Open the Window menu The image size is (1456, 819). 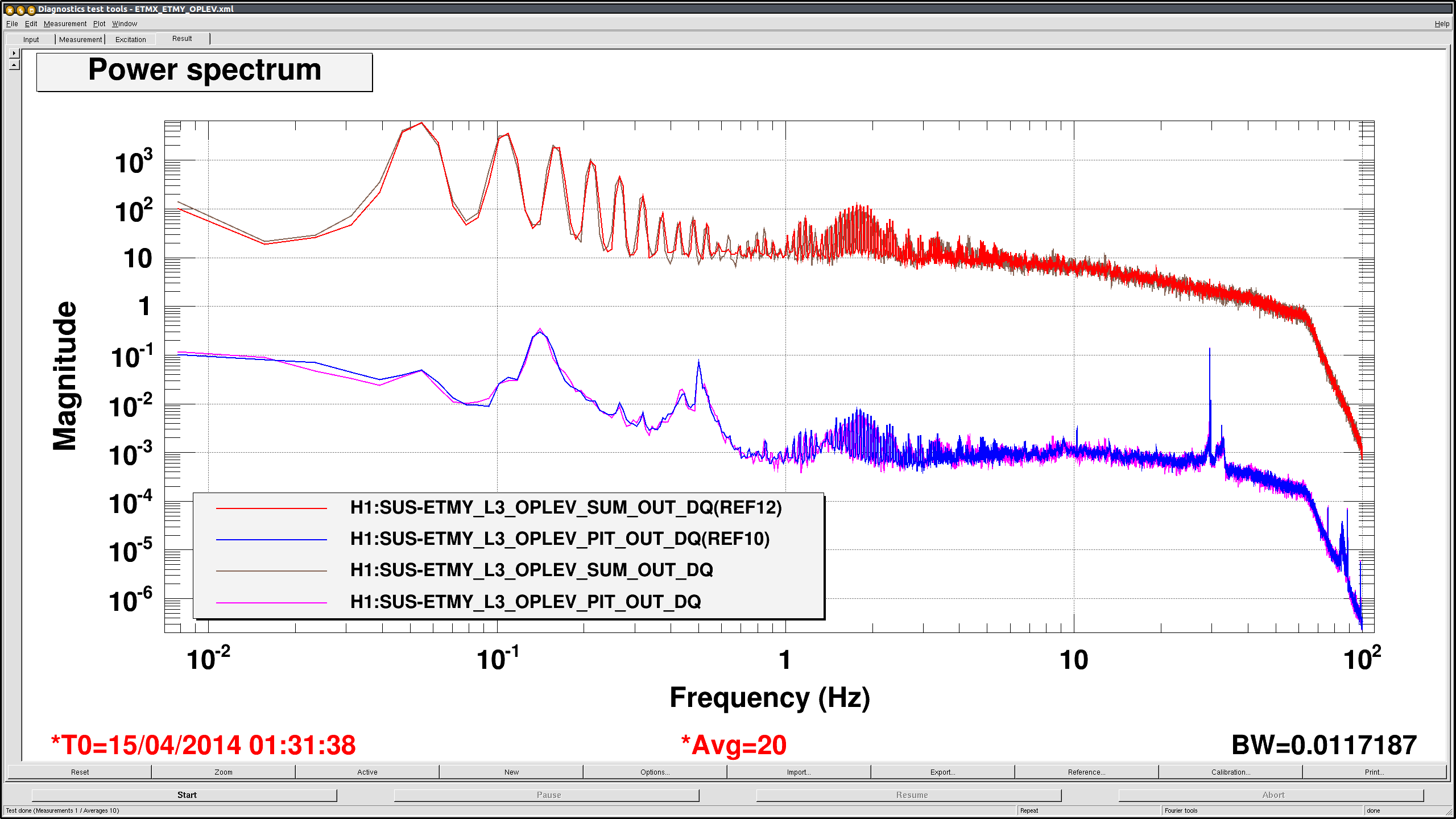(x=125, y=24)
